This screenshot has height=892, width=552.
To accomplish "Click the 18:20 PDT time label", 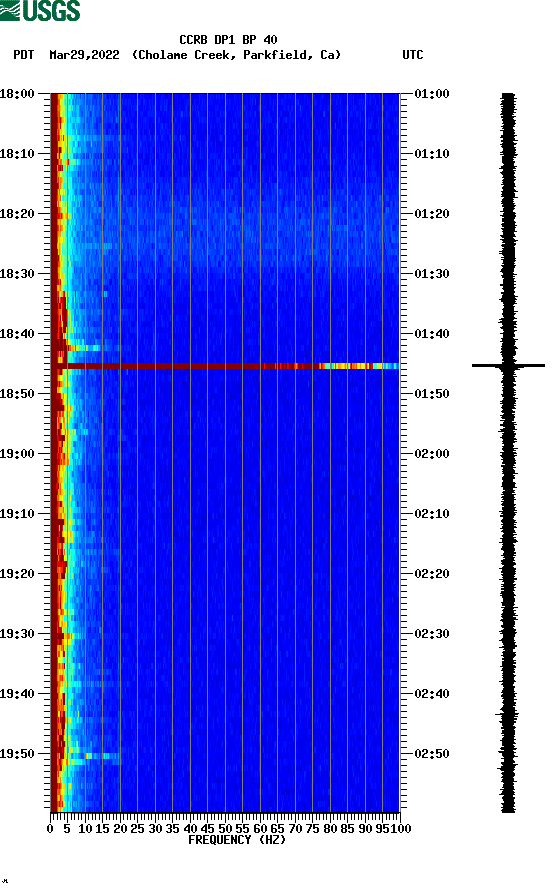I will (x=17, y=214).
